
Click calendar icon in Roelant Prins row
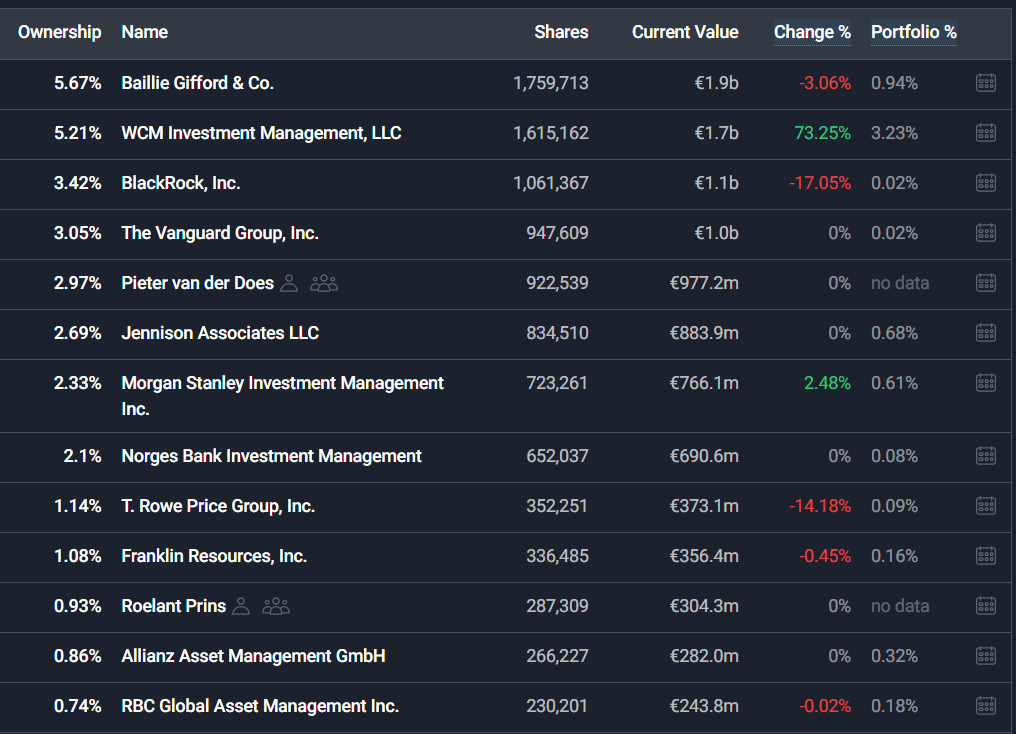click(986, 606)
